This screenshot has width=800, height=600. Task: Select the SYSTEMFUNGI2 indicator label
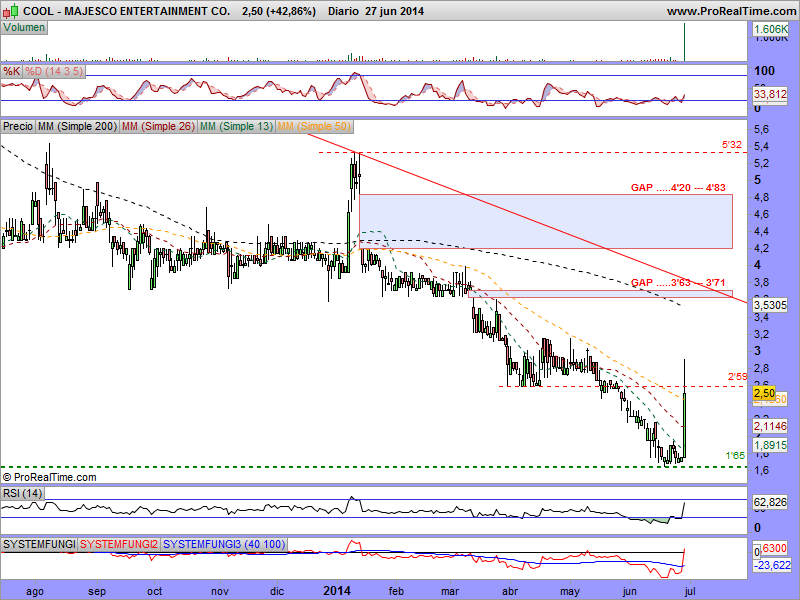click(119, 544)
